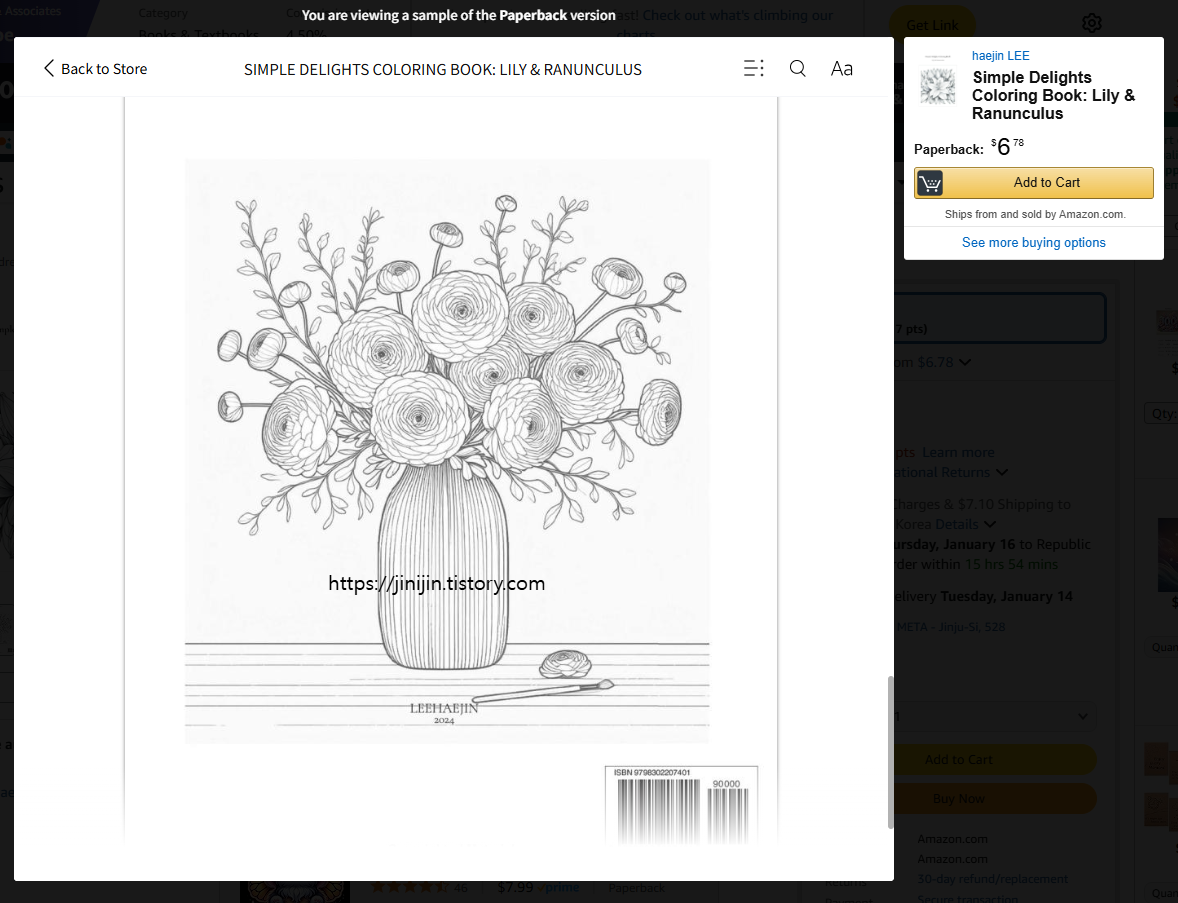Click the Learn more link
The height and width of the screenshot is (903, 1178).
pos(958,452)
